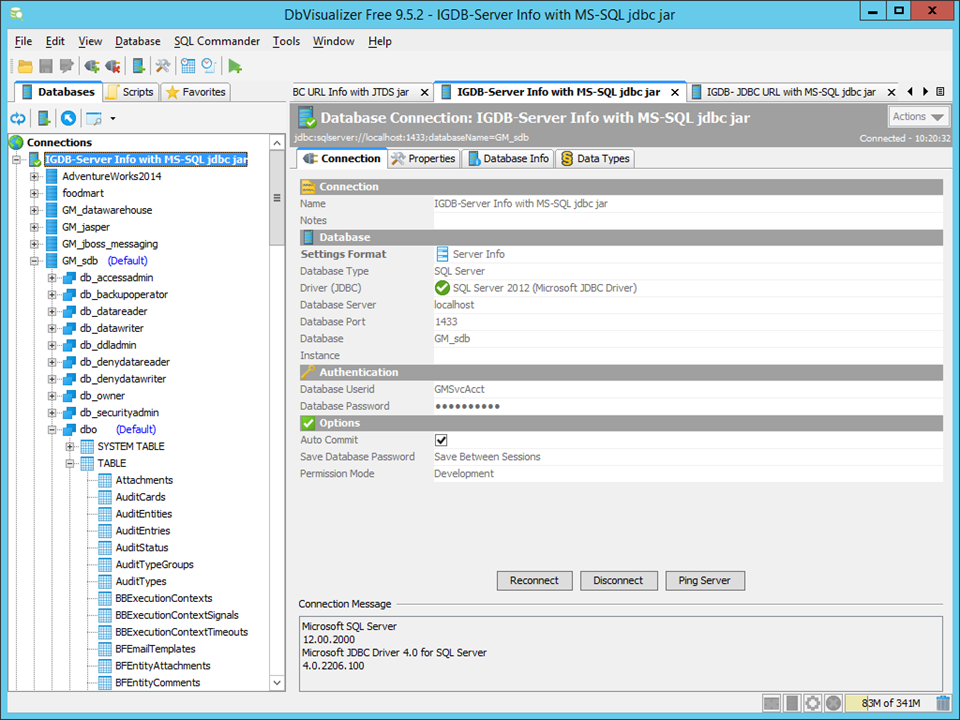Click the left arrow to scroll editor tabs
Screen dimensions: 960x720
[910, 92]
